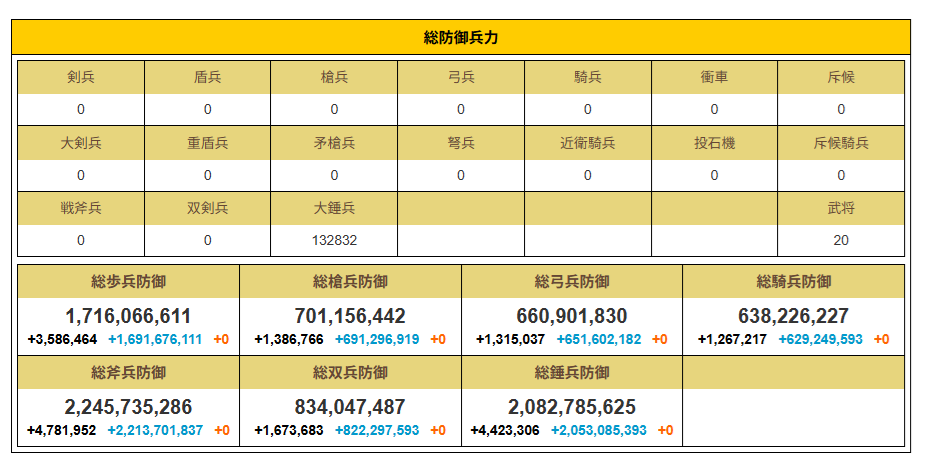Select the 0 value under 重盾兵
The image size is (925, 464).
[208, 176]
